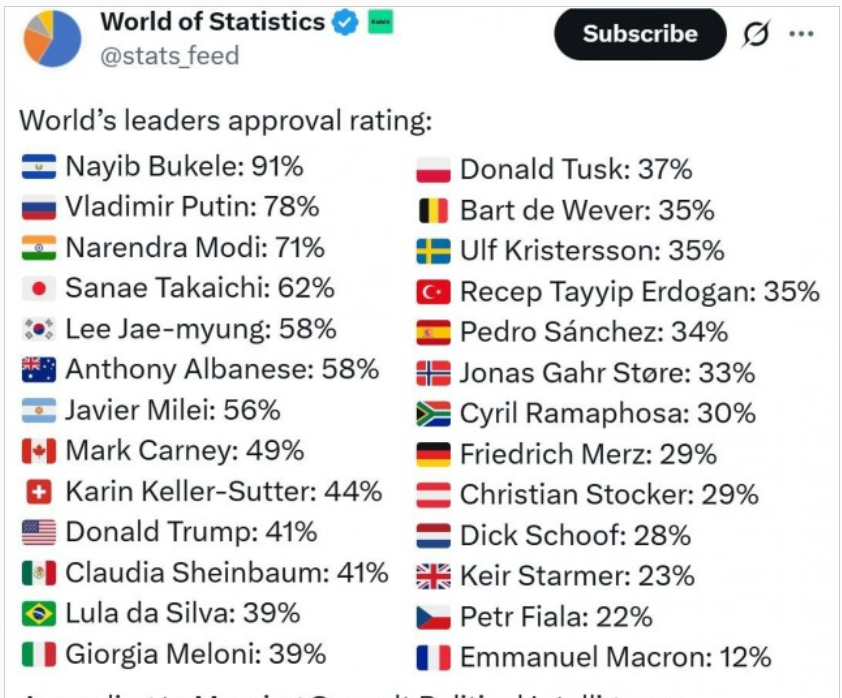The width and height of the screenshot is (842, 698).
Task: Open World of Statistics pie chart avatar
Action: (x=52, y=39)
